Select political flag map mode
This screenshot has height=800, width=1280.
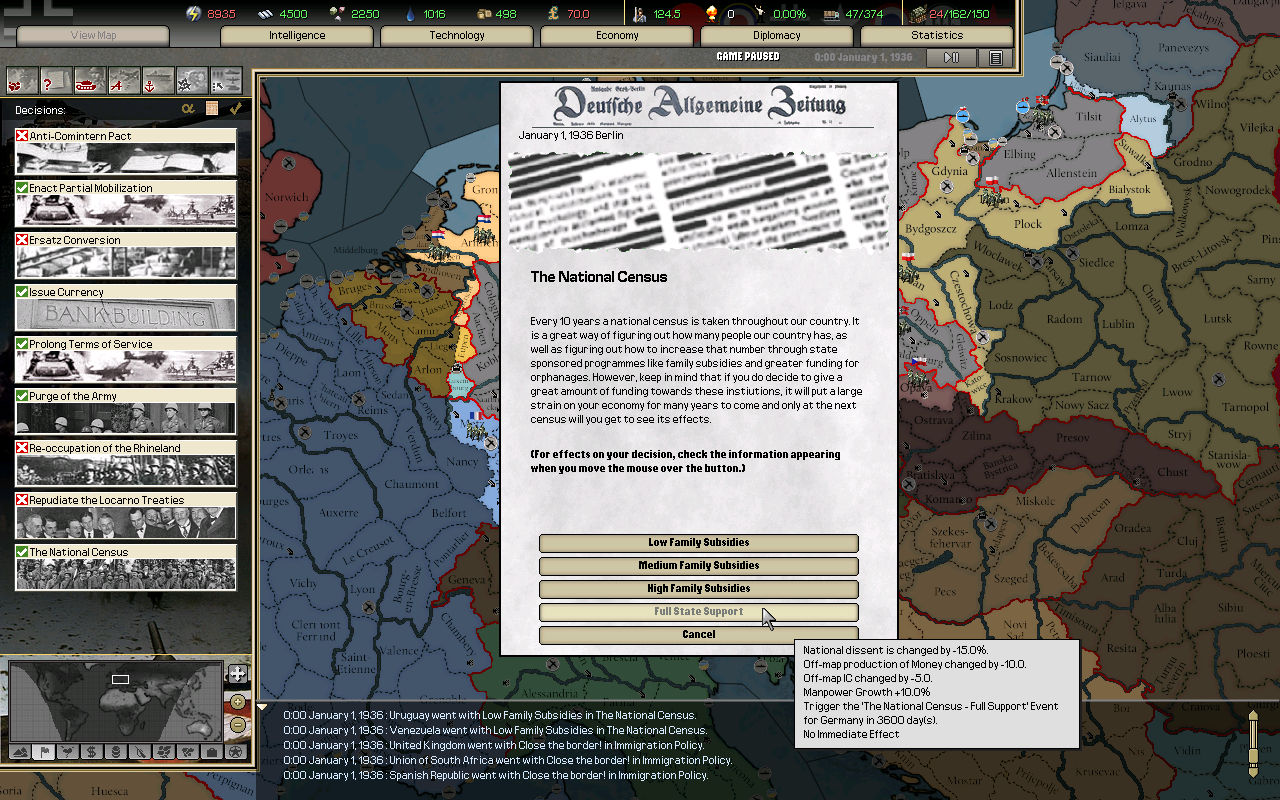(x=43, y=751)
